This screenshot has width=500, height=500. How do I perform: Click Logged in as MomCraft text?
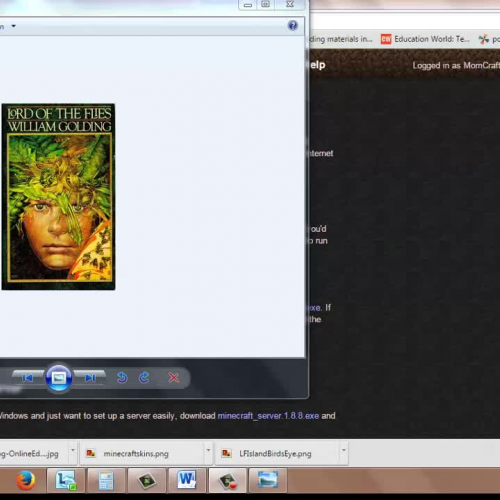tap(456, 65)
